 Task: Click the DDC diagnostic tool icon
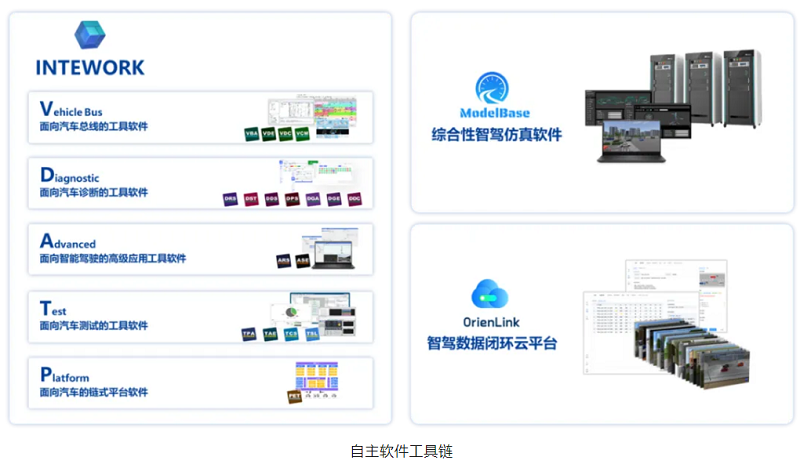coord(355,199)
